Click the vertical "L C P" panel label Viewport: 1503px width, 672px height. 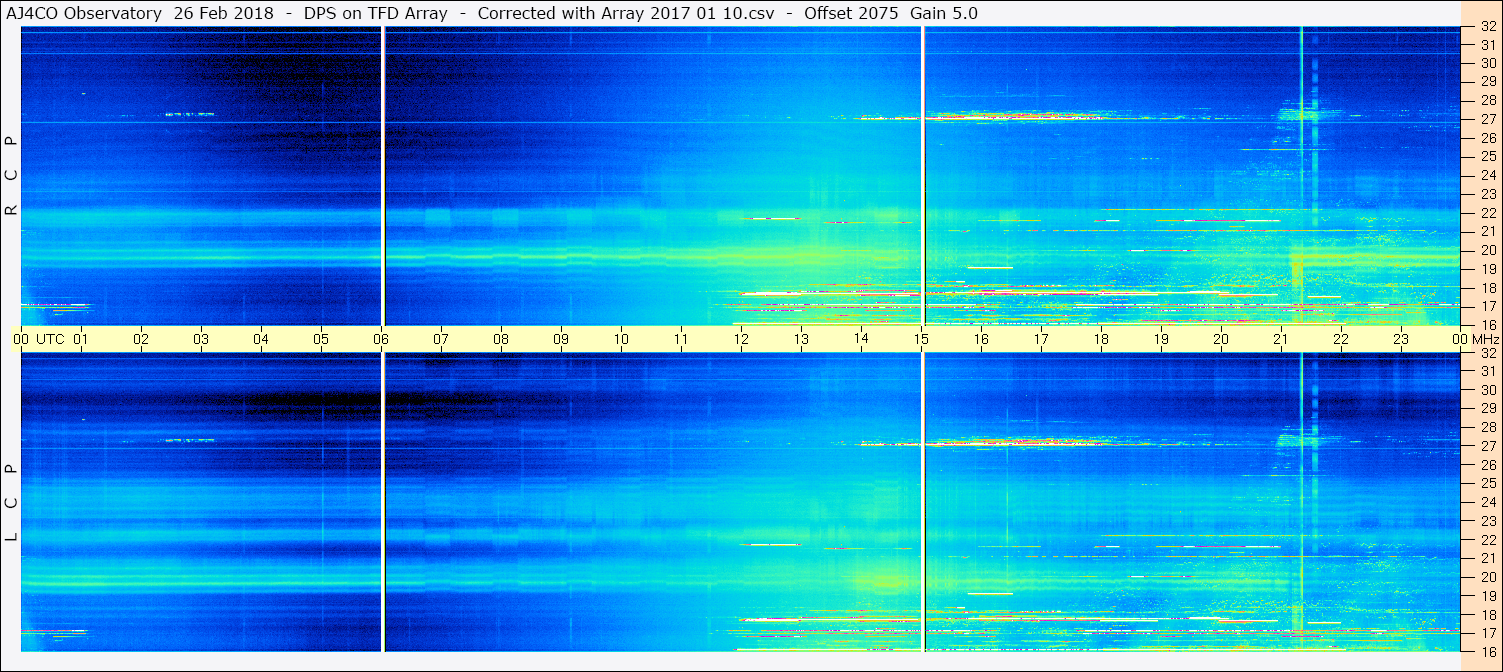[x=12, y=502]
